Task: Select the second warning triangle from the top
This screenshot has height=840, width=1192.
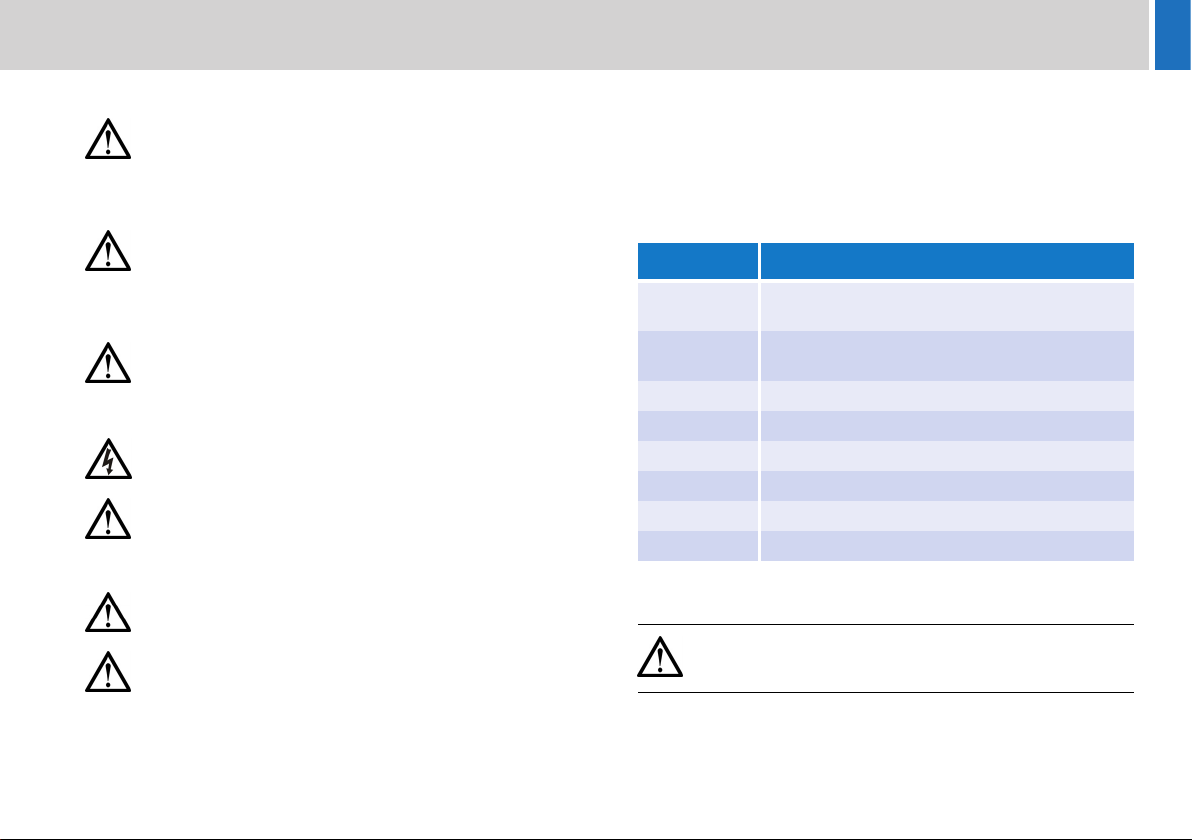Action: (x=108, y=255)
